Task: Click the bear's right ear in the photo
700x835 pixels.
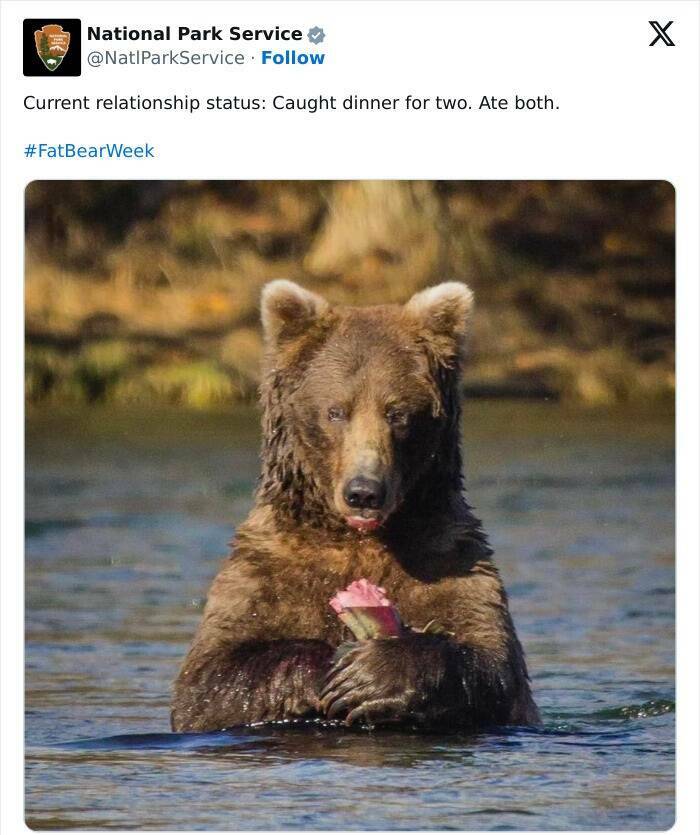Action: click(441, 310)
